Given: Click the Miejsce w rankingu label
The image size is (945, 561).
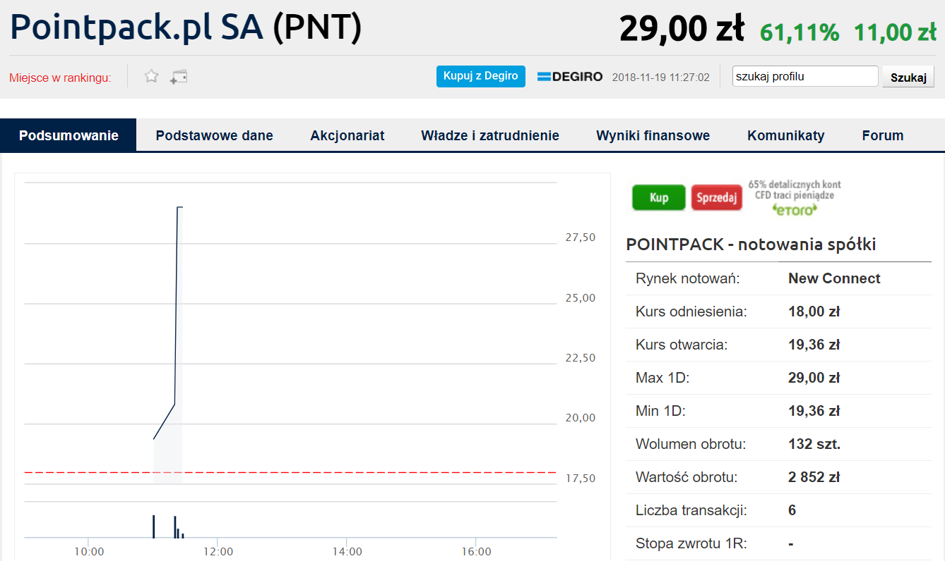Looking at the screenshot, I should (60, 78).
